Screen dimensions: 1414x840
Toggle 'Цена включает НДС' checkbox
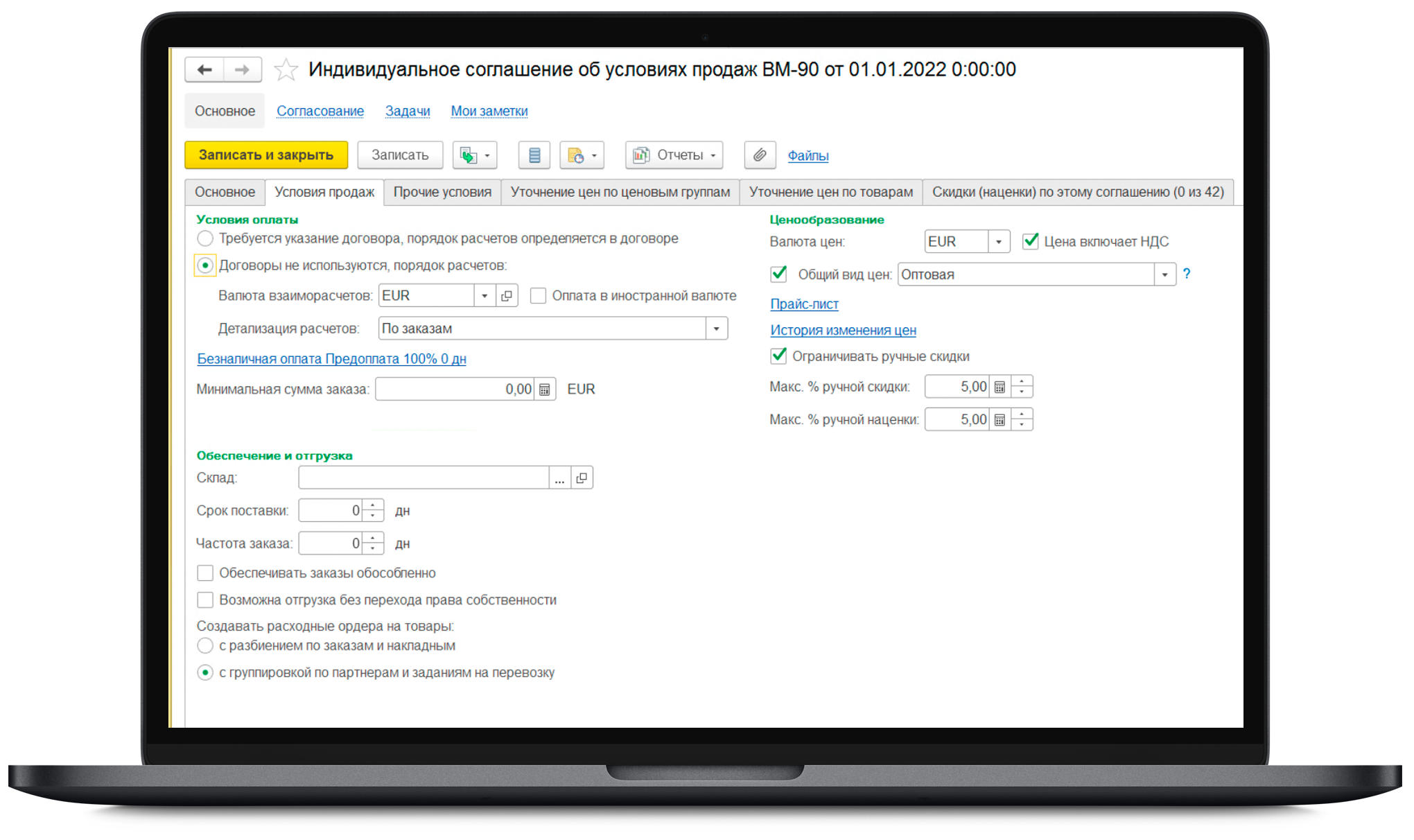(1031, 241)
